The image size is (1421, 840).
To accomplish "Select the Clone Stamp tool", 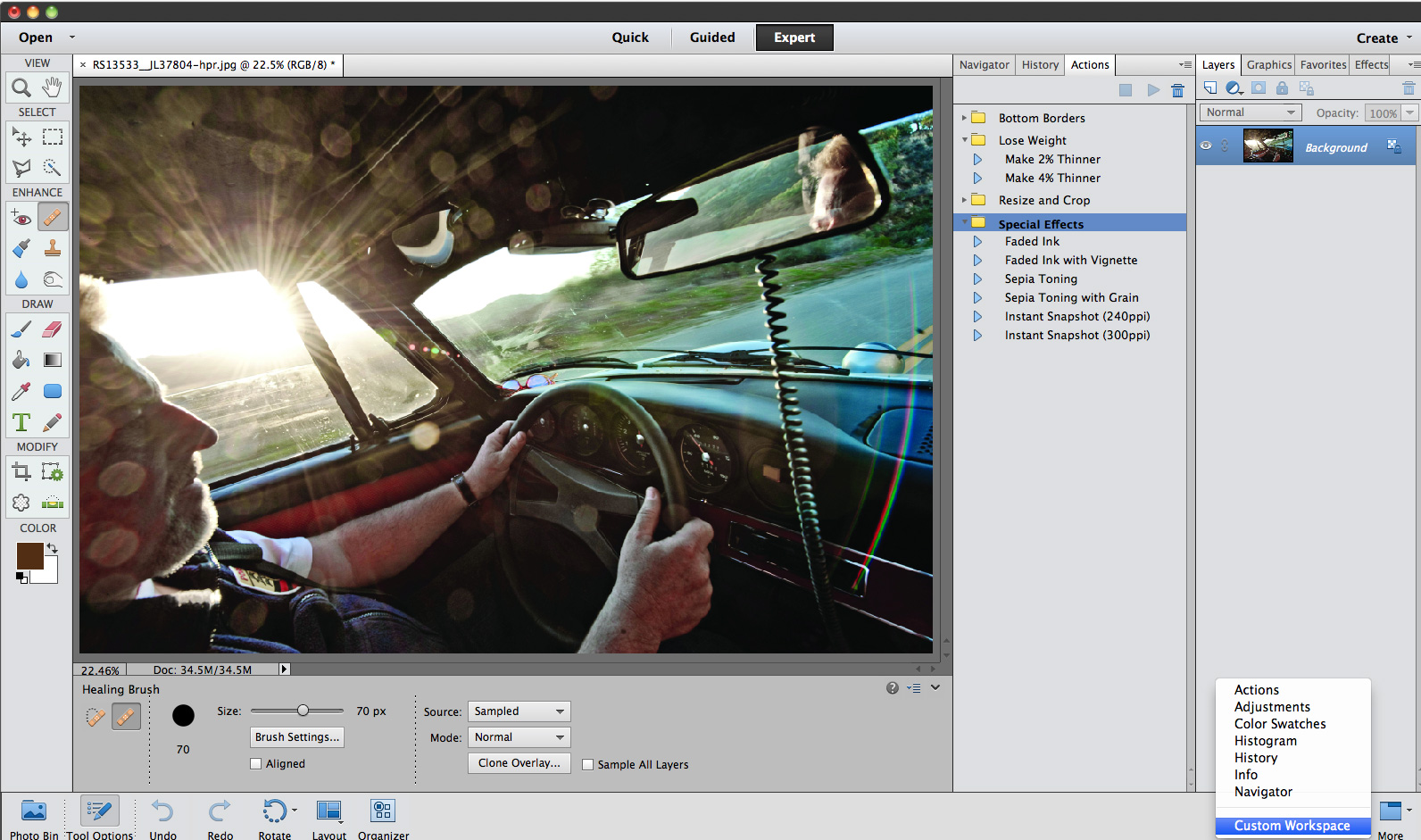I will (53, 248).
